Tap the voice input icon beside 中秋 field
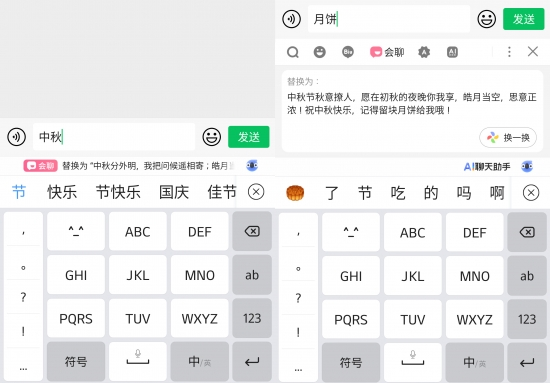The image size is (550, 383). (x=16, y=137)
